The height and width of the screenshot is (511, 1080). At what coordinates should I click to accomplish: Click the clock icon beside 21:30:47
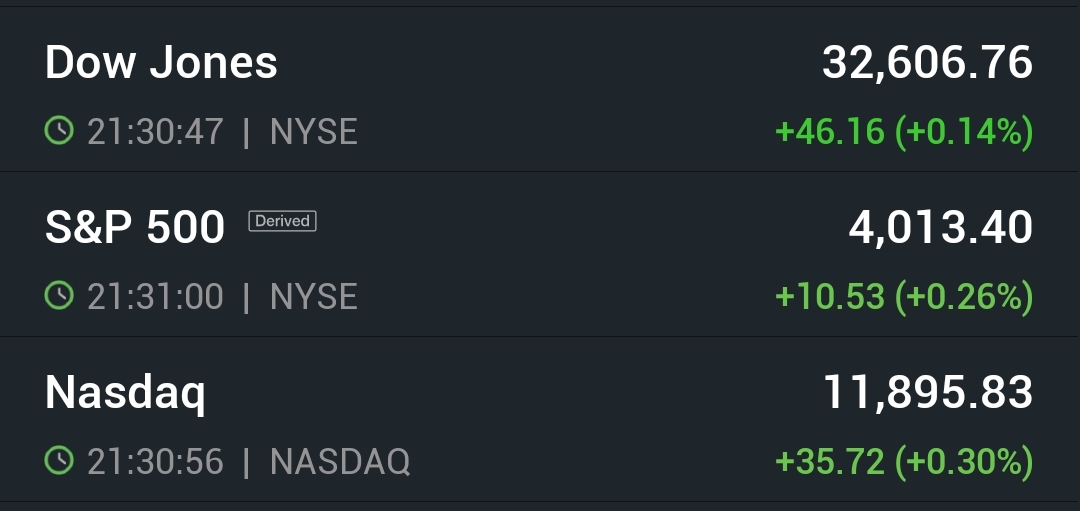59,131
